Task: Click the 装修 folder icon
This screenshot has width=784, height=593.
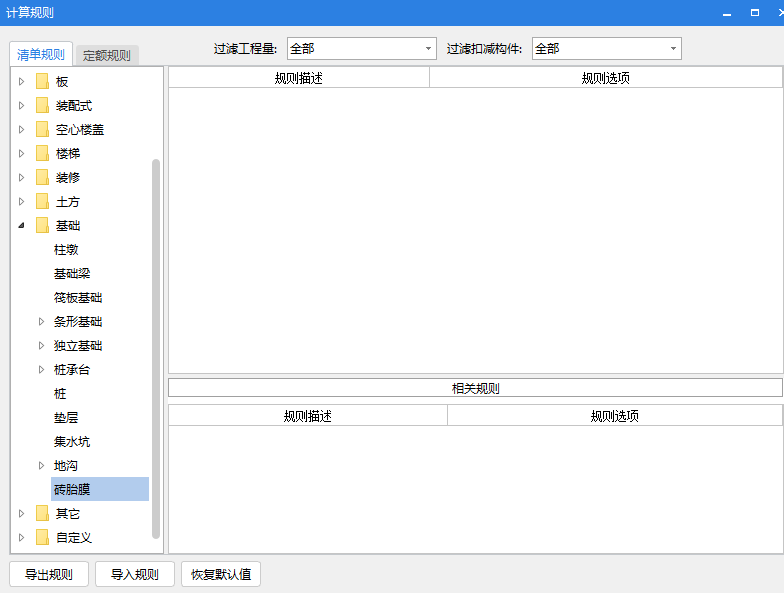Action: (42, 178)
